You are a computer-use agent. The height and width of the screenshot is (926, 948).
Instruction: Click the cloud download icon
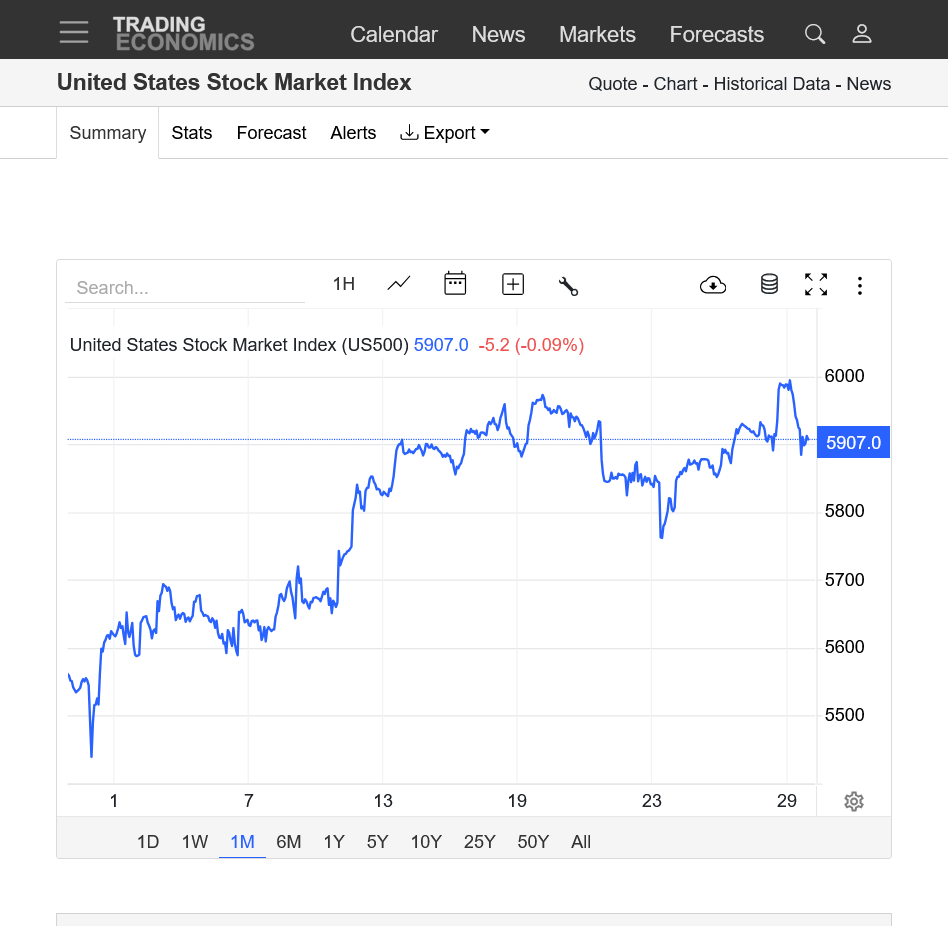[x=713, y=285]
